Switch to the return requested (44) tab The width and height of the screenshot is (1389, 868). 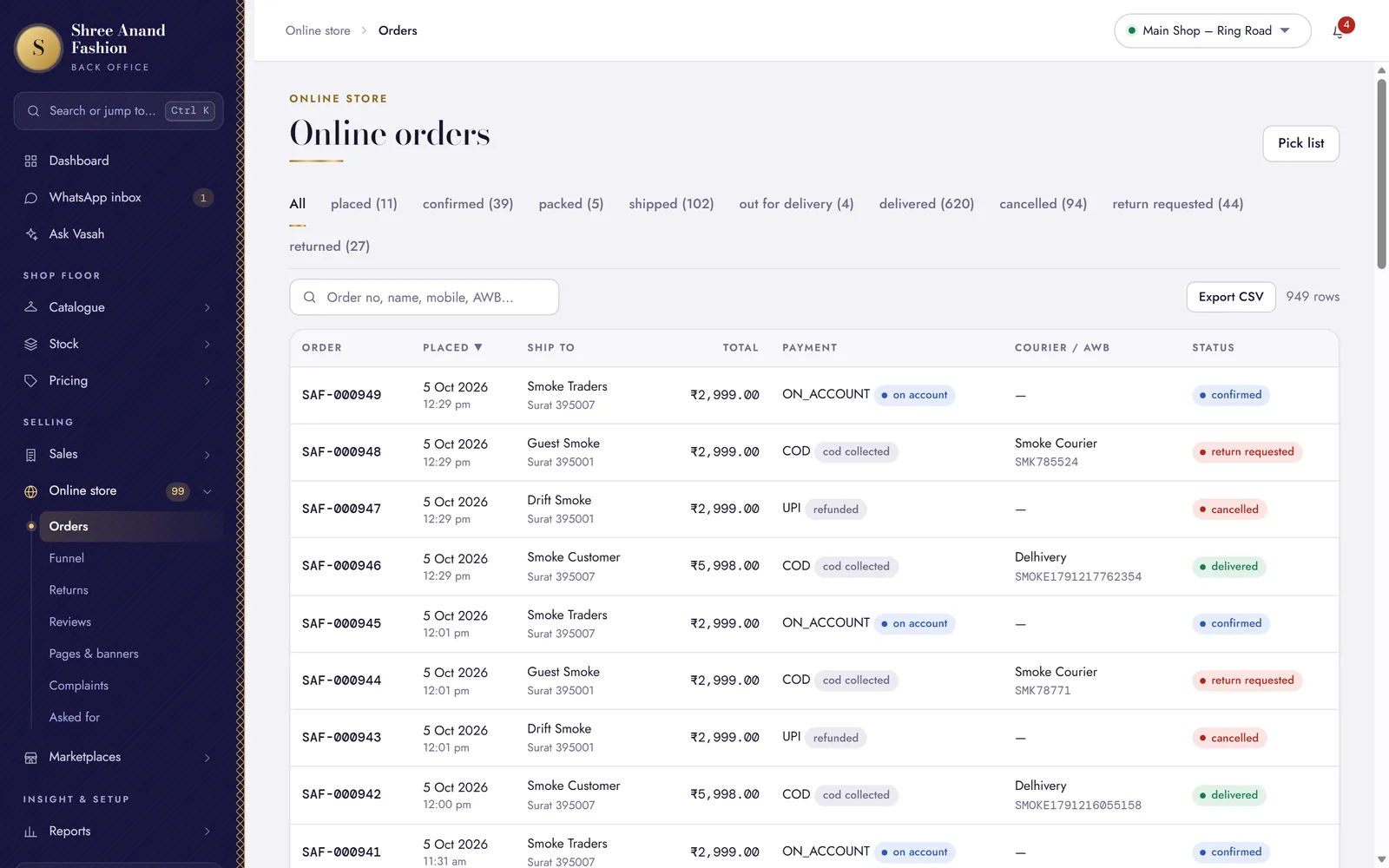pos(1177,204)
